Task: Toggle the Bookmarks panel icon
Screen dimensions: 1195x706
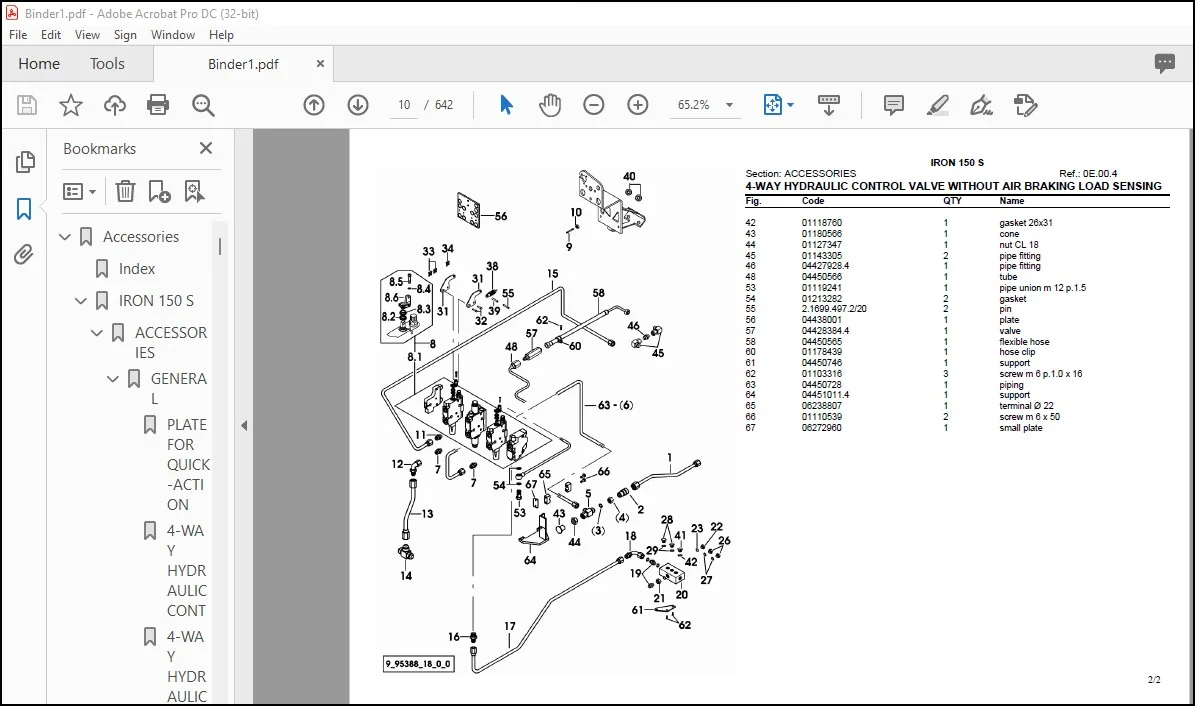Action: coord(24,209)
